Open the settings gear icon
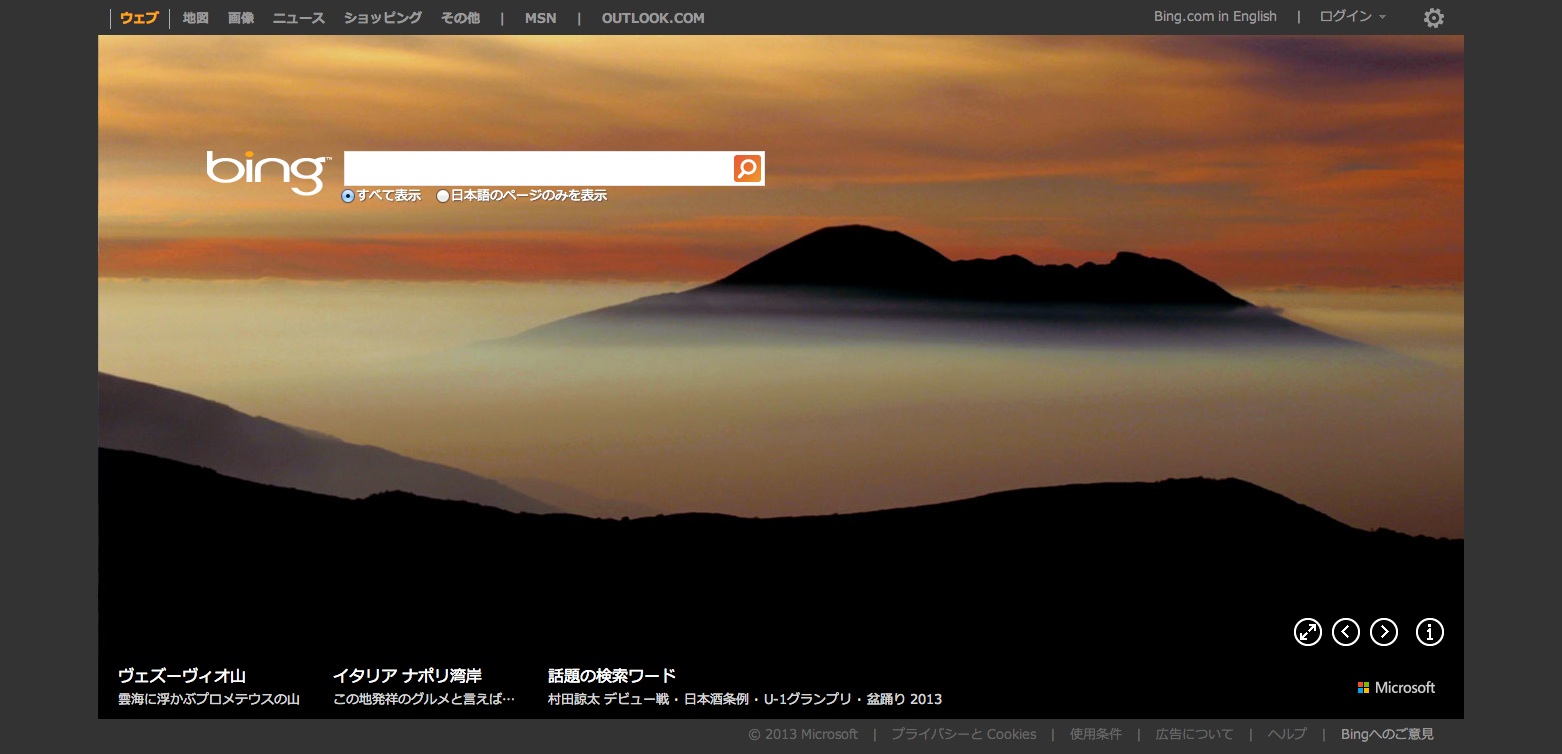Viewport: 1562px width, 754px height. (x=1433, y=18)
